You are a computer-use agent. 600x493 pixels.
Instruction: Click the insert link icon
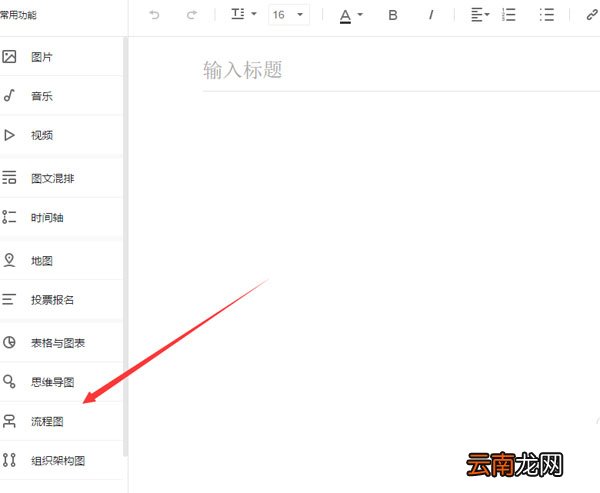(592, 15)
